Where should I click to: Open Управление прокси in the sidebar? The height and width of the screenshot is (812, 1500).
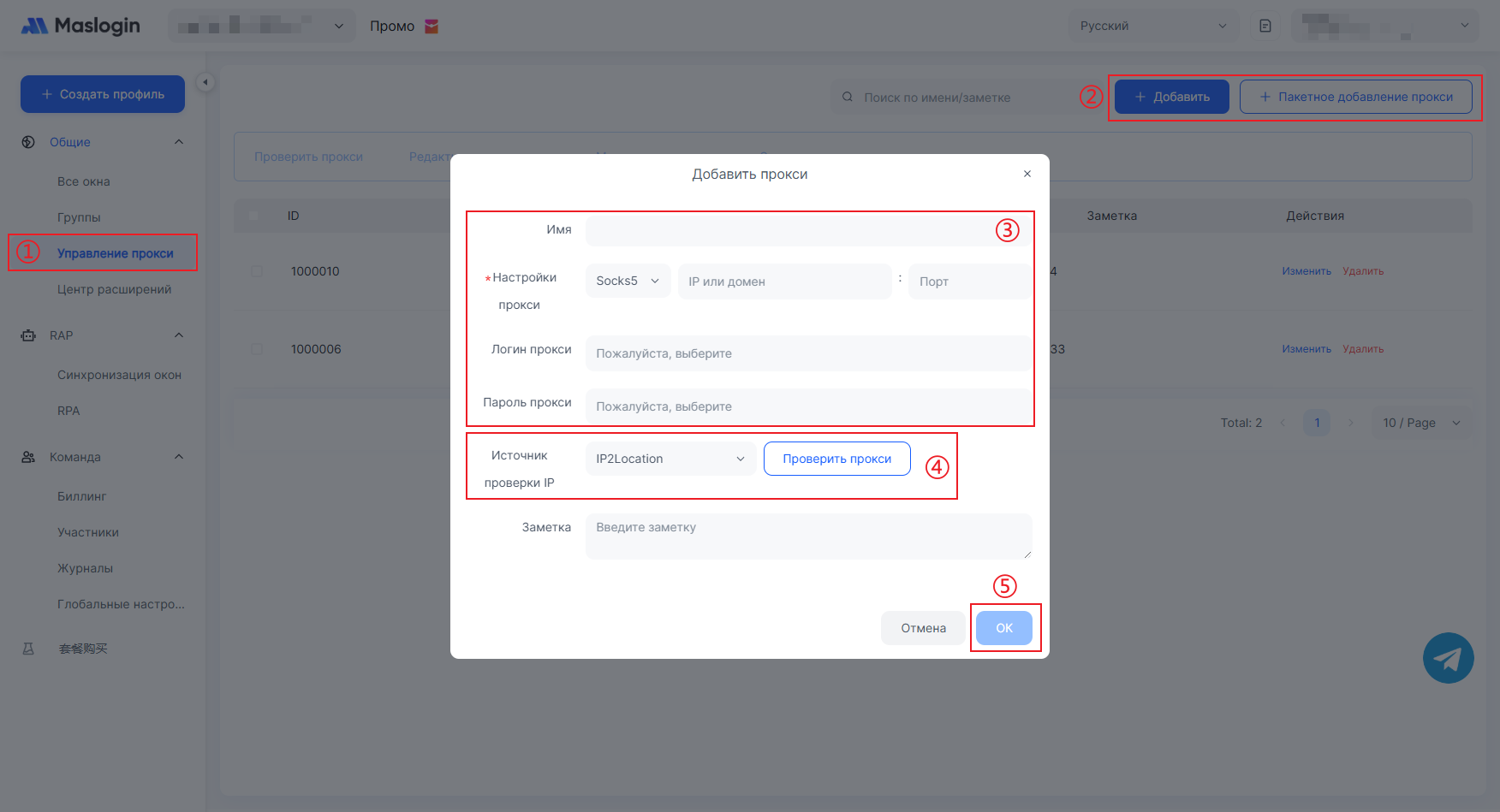115,253
